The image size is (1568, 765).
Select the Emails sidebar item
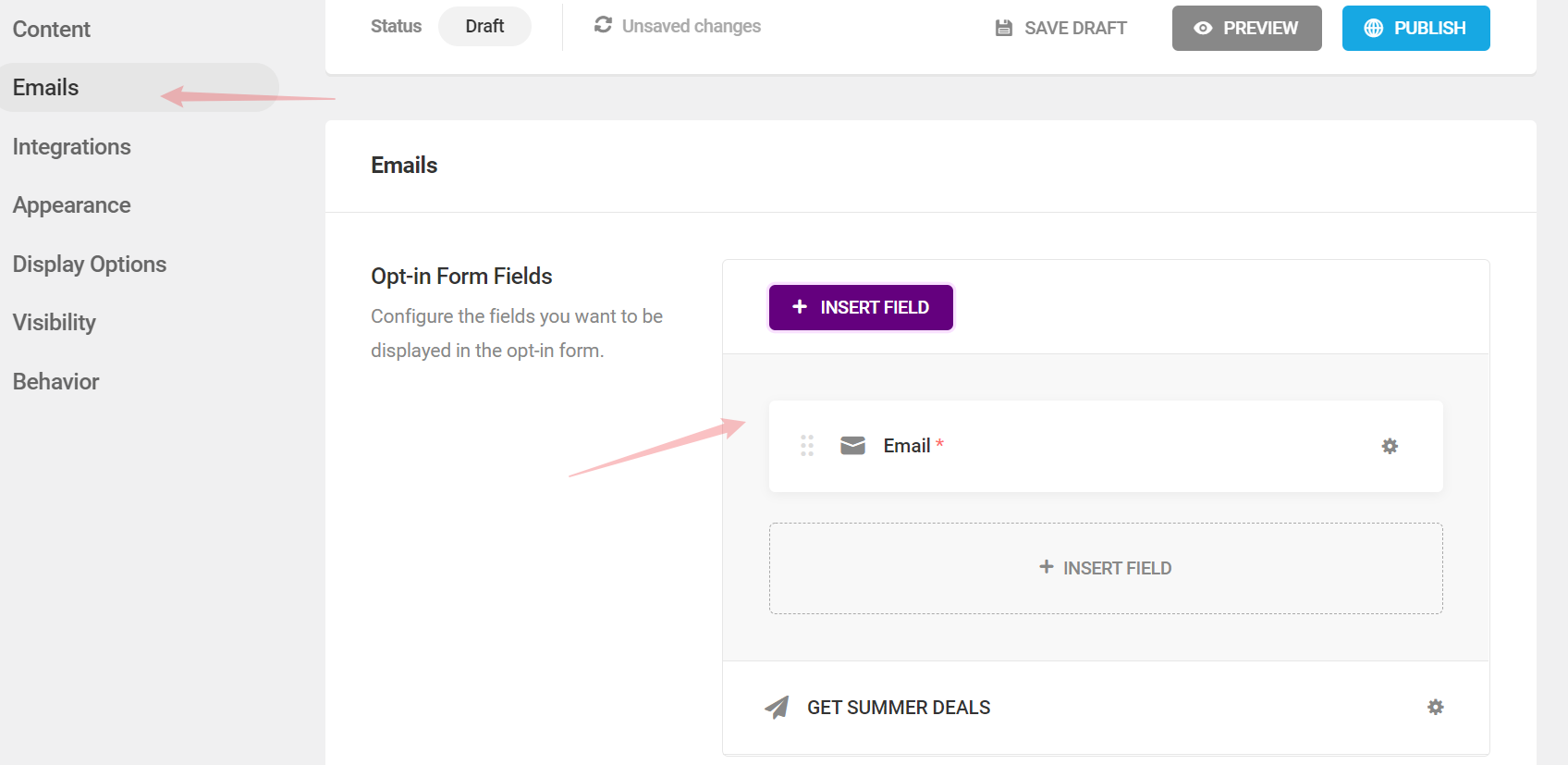click(139, 88)
